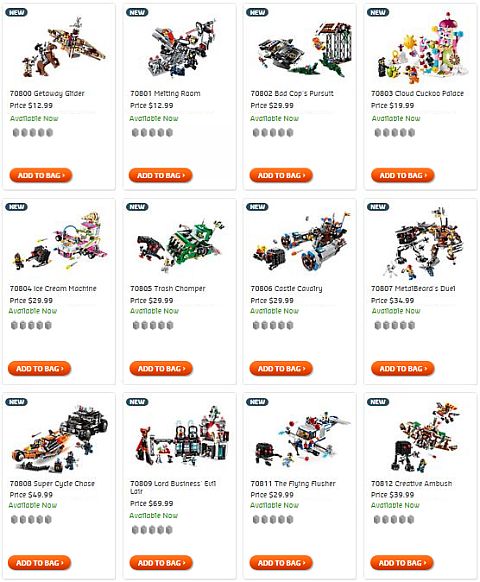
Task: Open the 70803 Cloud Cuckoo Palace title link
Action: click(417, 93)
